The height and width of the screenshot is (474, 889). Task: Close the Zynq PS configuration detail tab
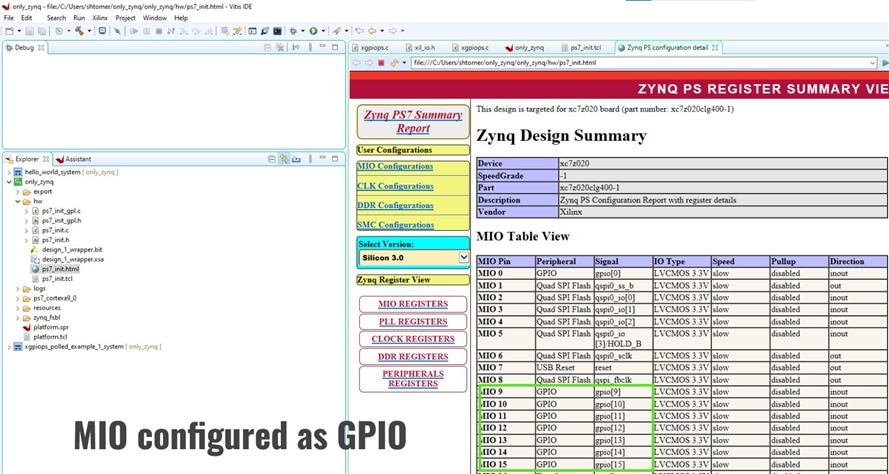[715, 48]
